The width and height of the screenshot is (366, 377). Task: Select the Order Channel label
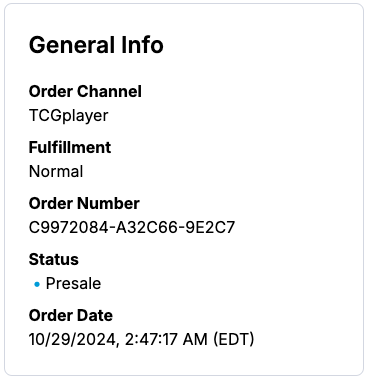pyautogui.click(x=85, y=91)
